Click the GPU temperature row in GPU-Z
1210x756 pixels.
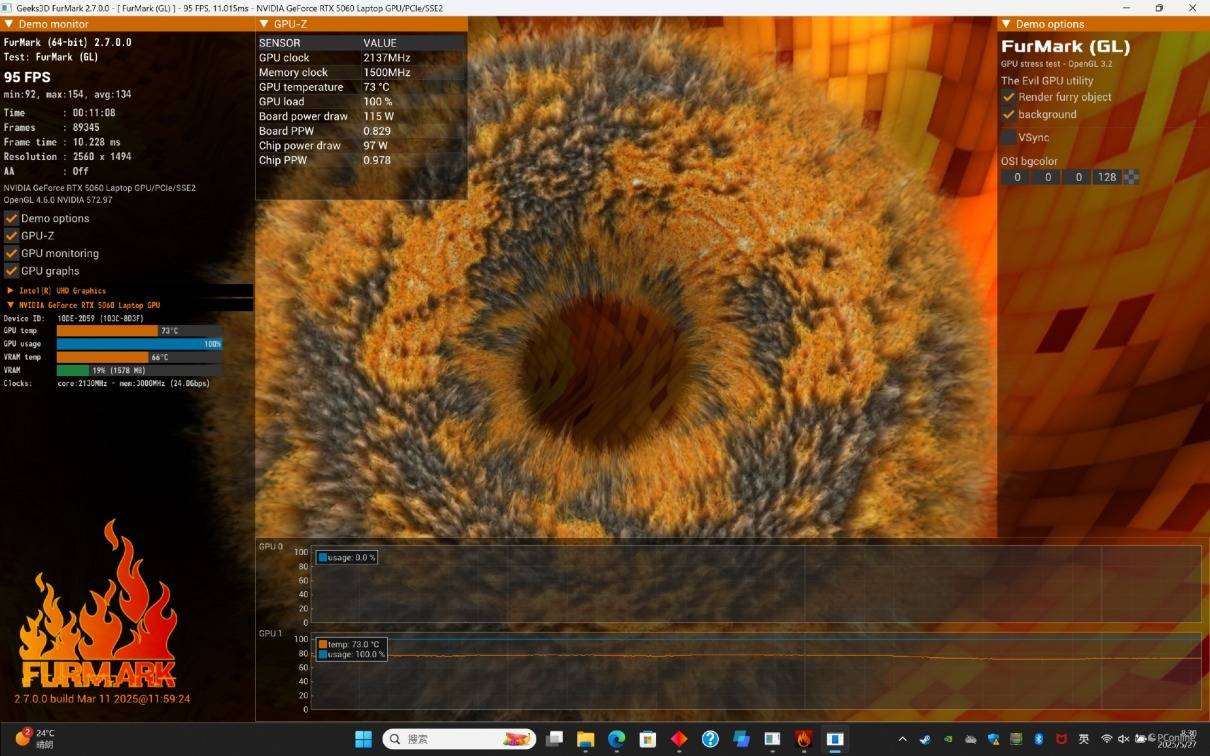[x=361, y=87]
